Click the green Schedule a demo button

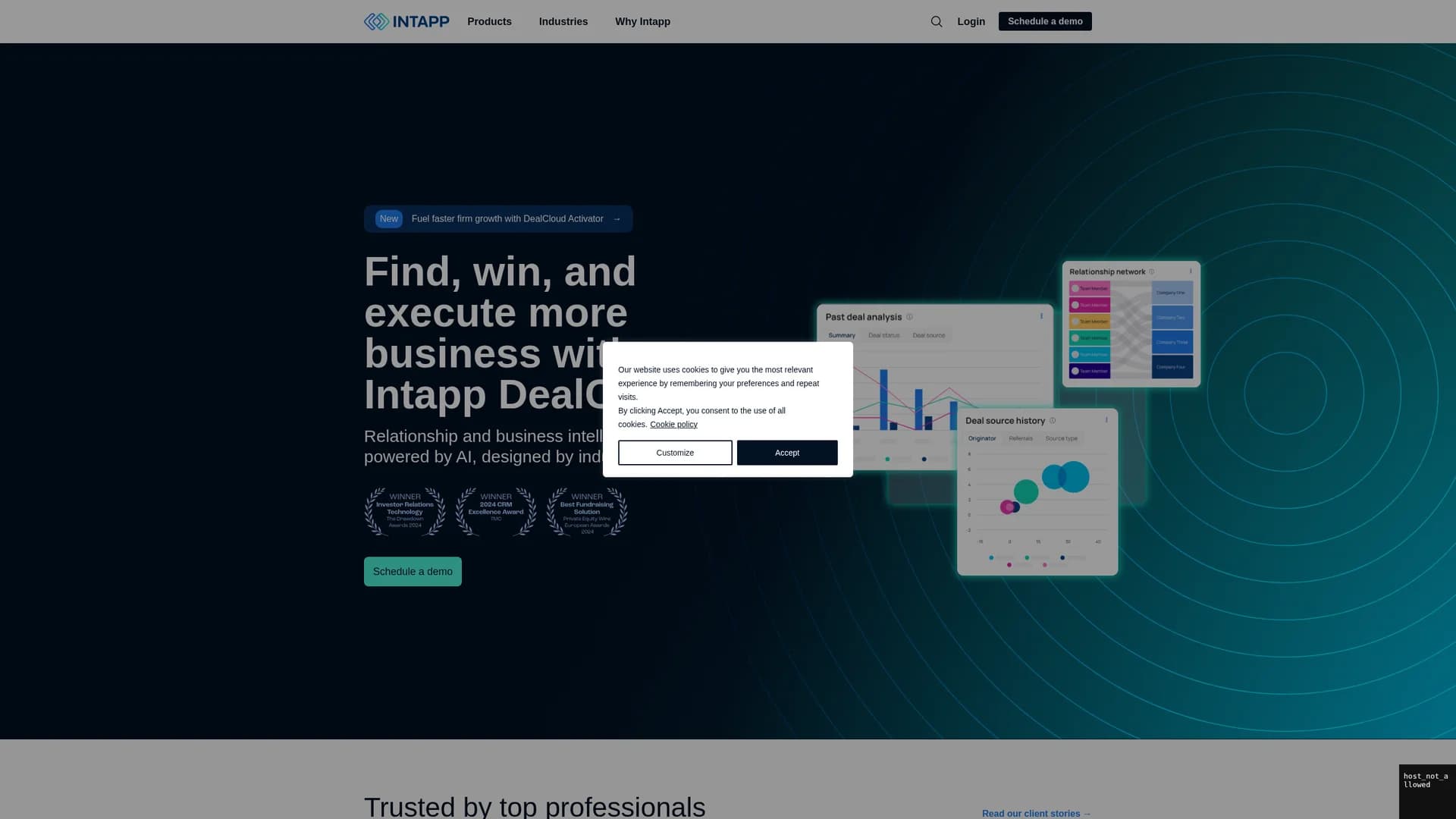click(413, 572)
